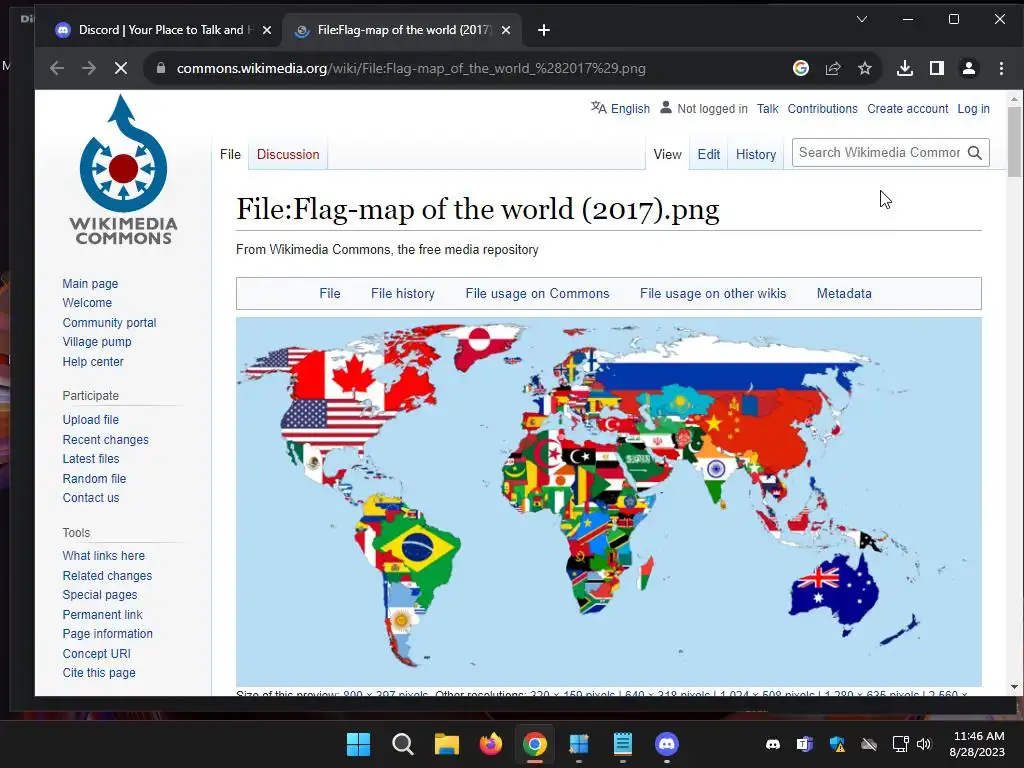Viewport: 1024px width, 768px height.
Task: Click the Wikimedia search magnifier icon
Action: [974, 153]
